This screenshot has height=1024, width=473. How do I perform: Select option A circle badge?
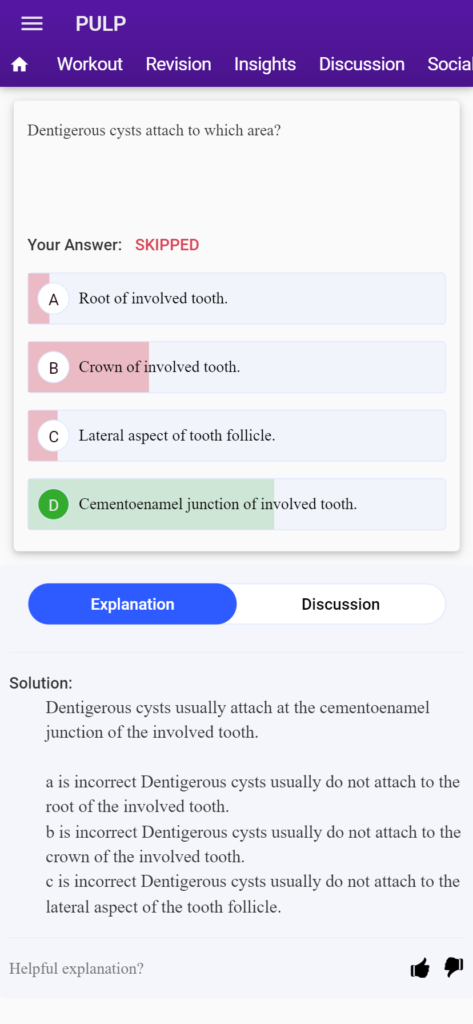point(54,298)
